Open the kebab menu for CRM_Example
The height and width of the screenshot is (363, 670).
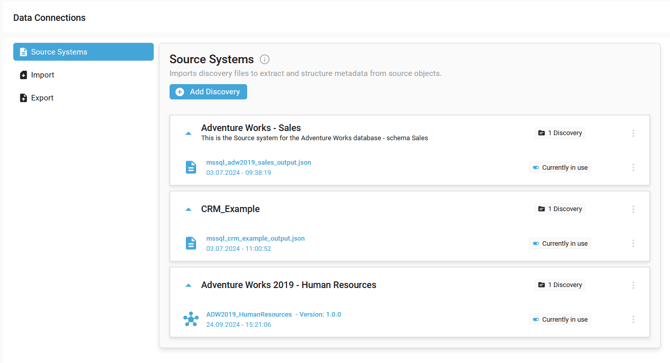(x=633, y=209)
